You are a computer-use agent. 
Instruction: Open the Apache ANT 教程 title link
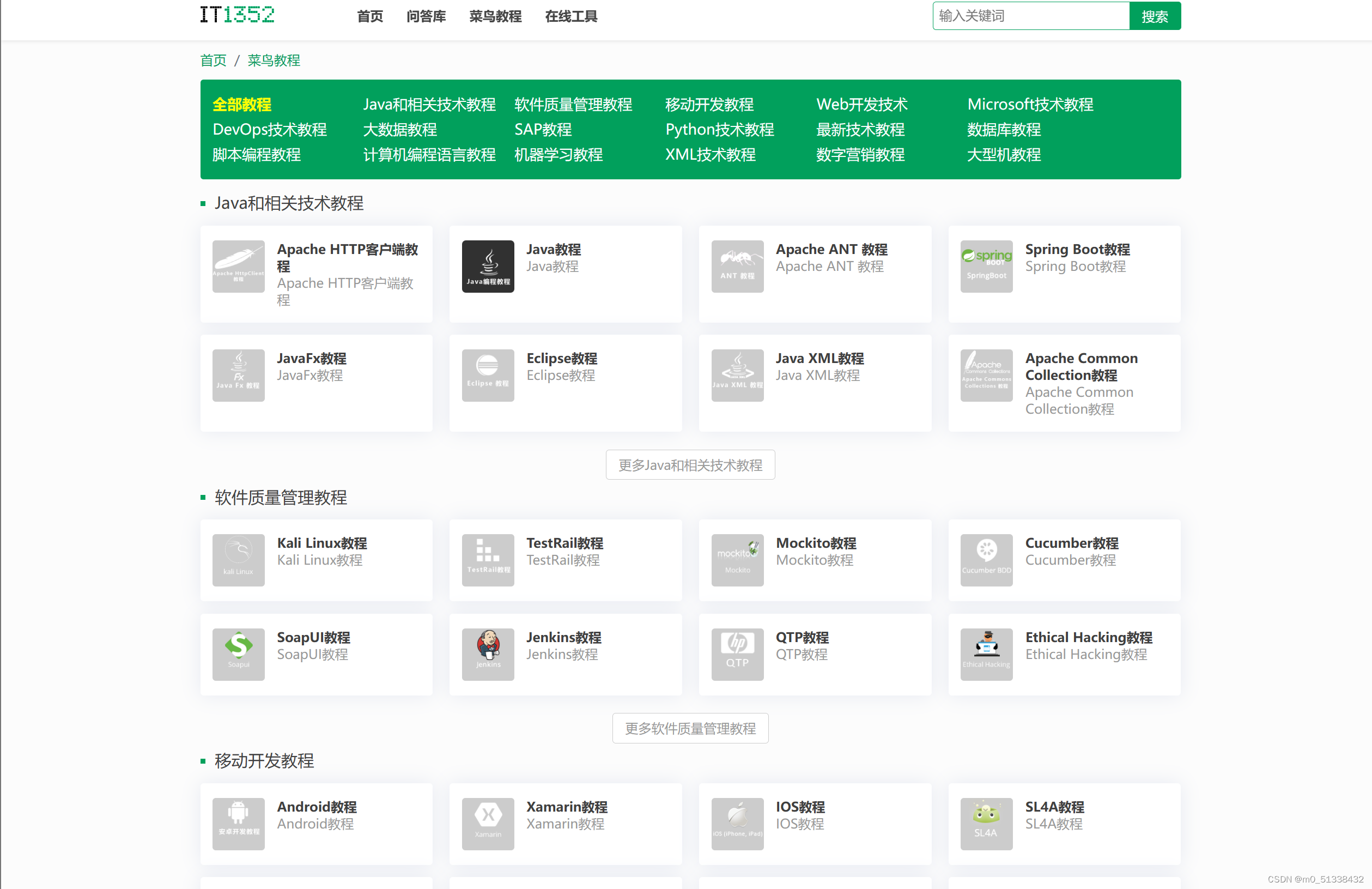(831, 250)
